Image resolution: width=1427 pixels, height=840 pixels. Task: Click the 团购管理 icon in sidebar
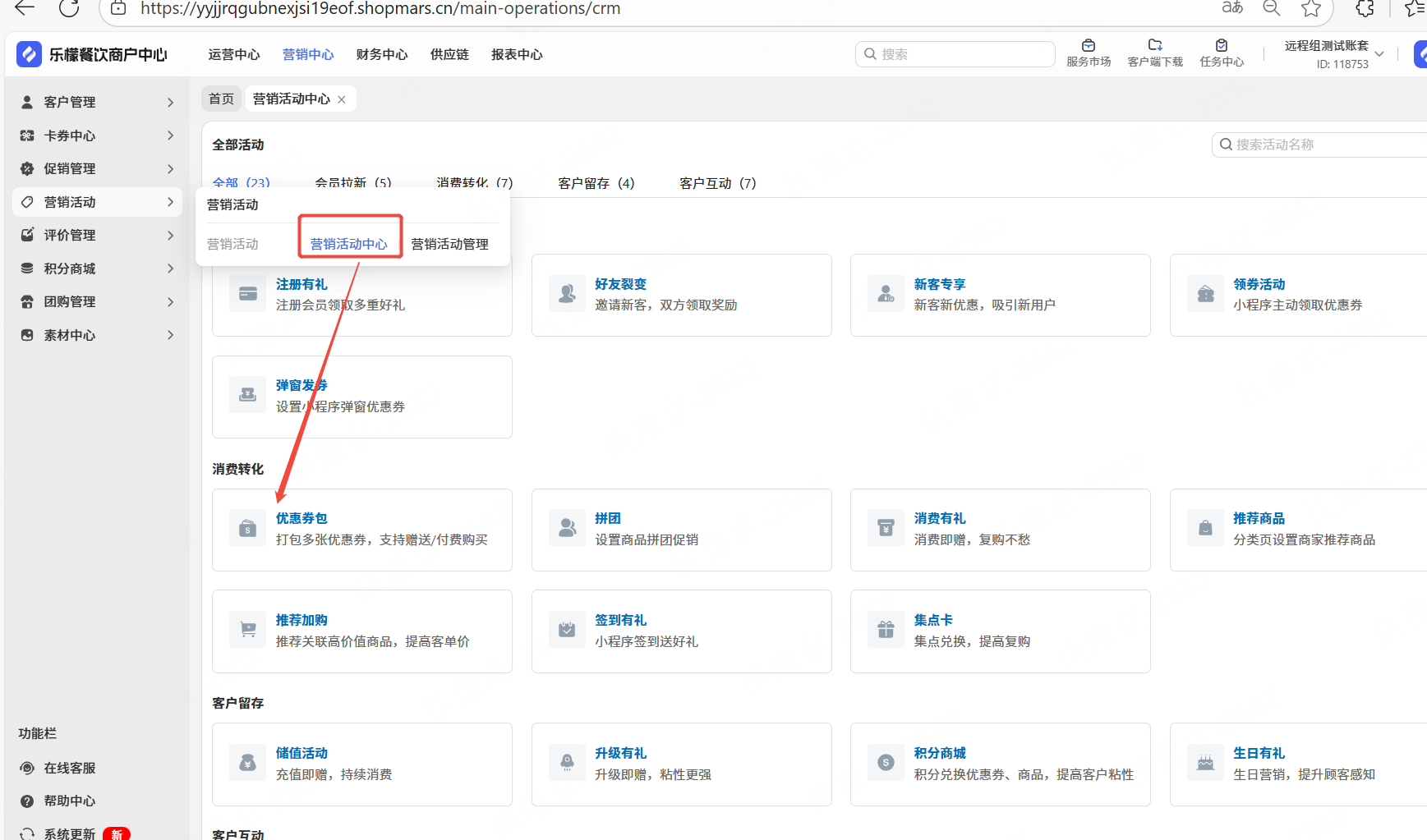click(27, 301)
